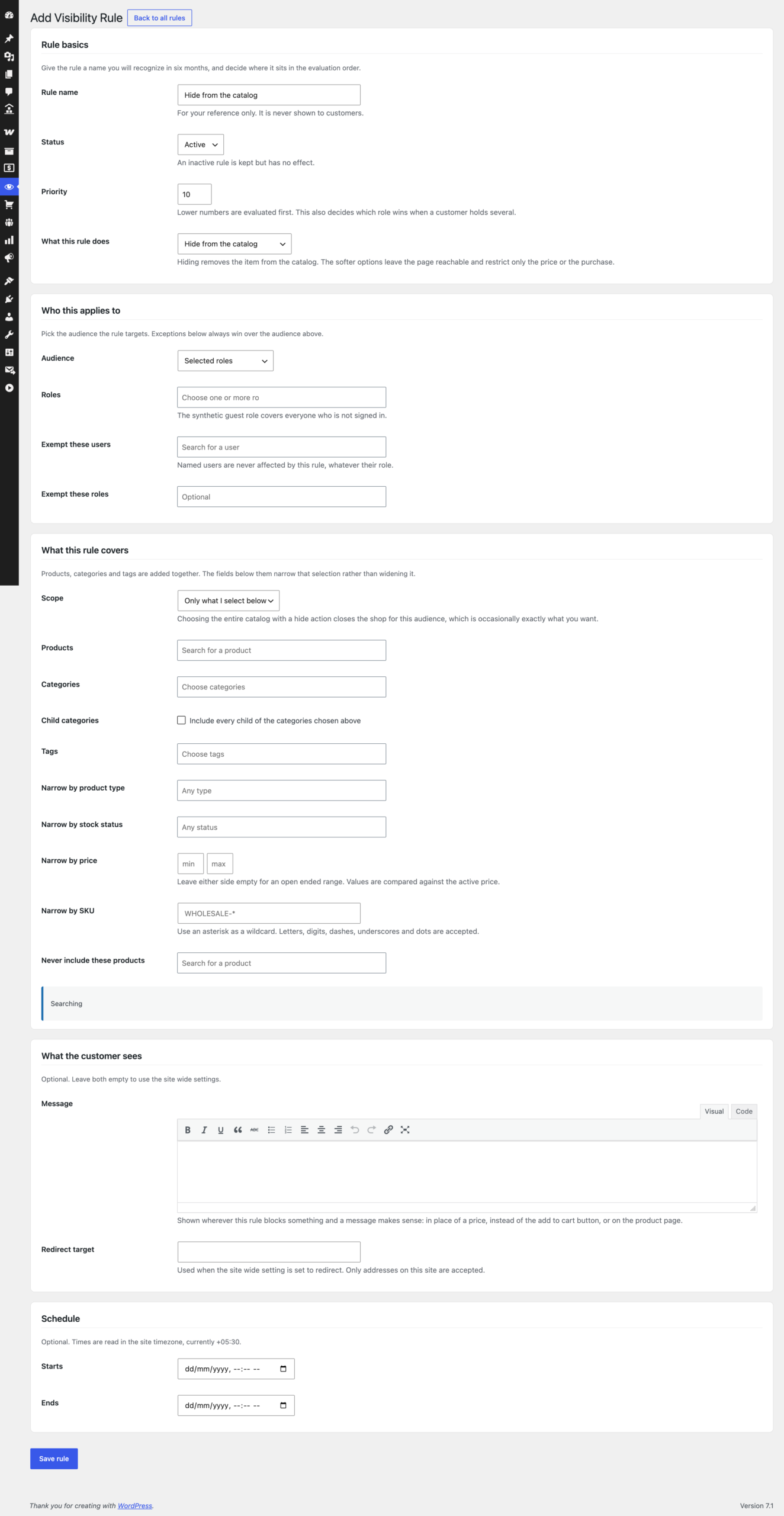Click the Exempt these roles field

point(281,497)
